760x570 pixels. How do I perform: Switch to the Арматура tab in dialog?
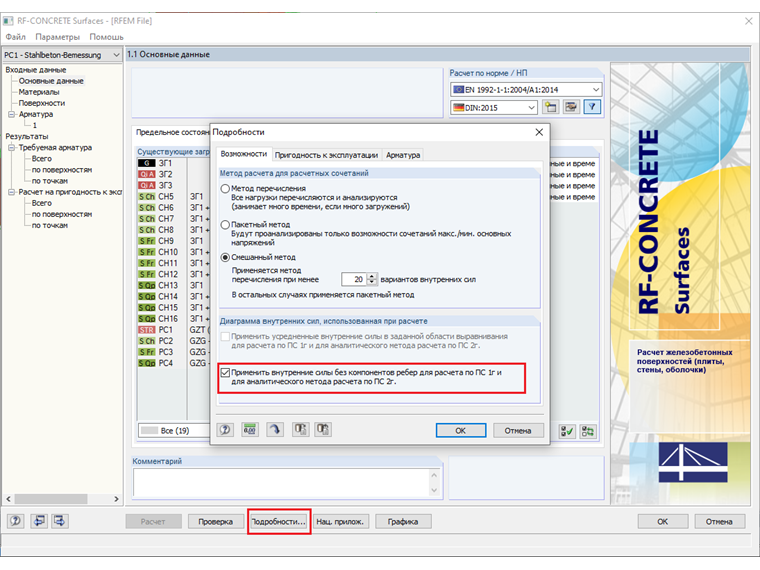[x=403, y=155]
